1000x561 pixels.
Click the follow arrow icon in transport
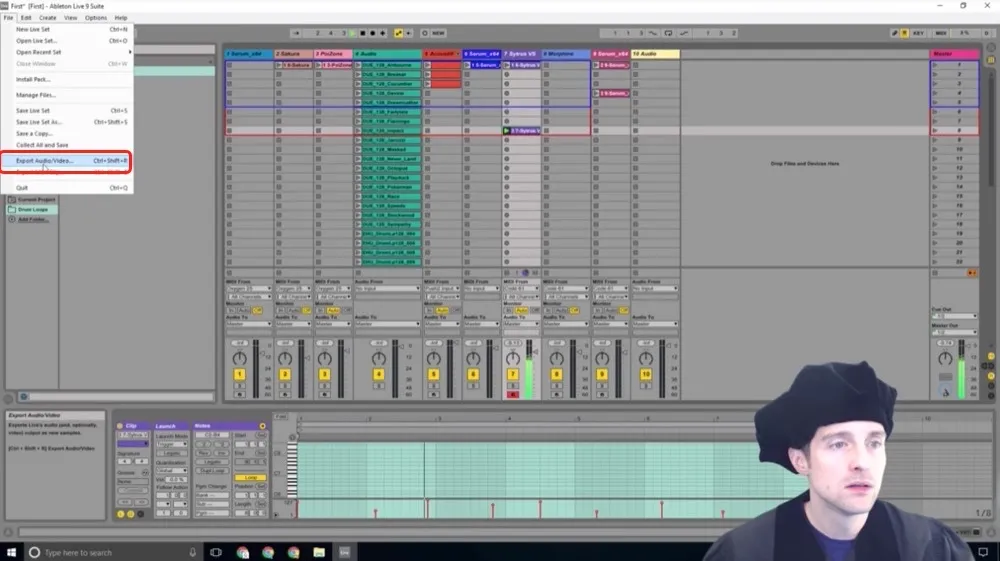click(296, 33)
